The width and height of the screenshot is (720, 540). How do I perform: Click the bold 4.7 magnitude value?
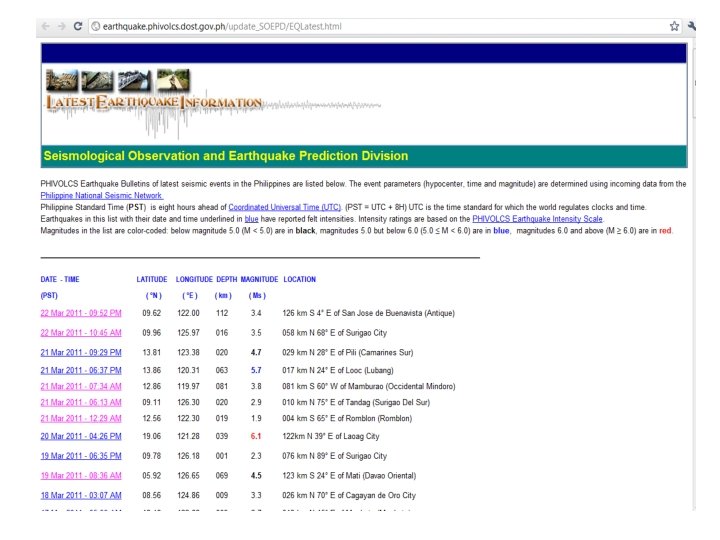click(x=256, y=353)
